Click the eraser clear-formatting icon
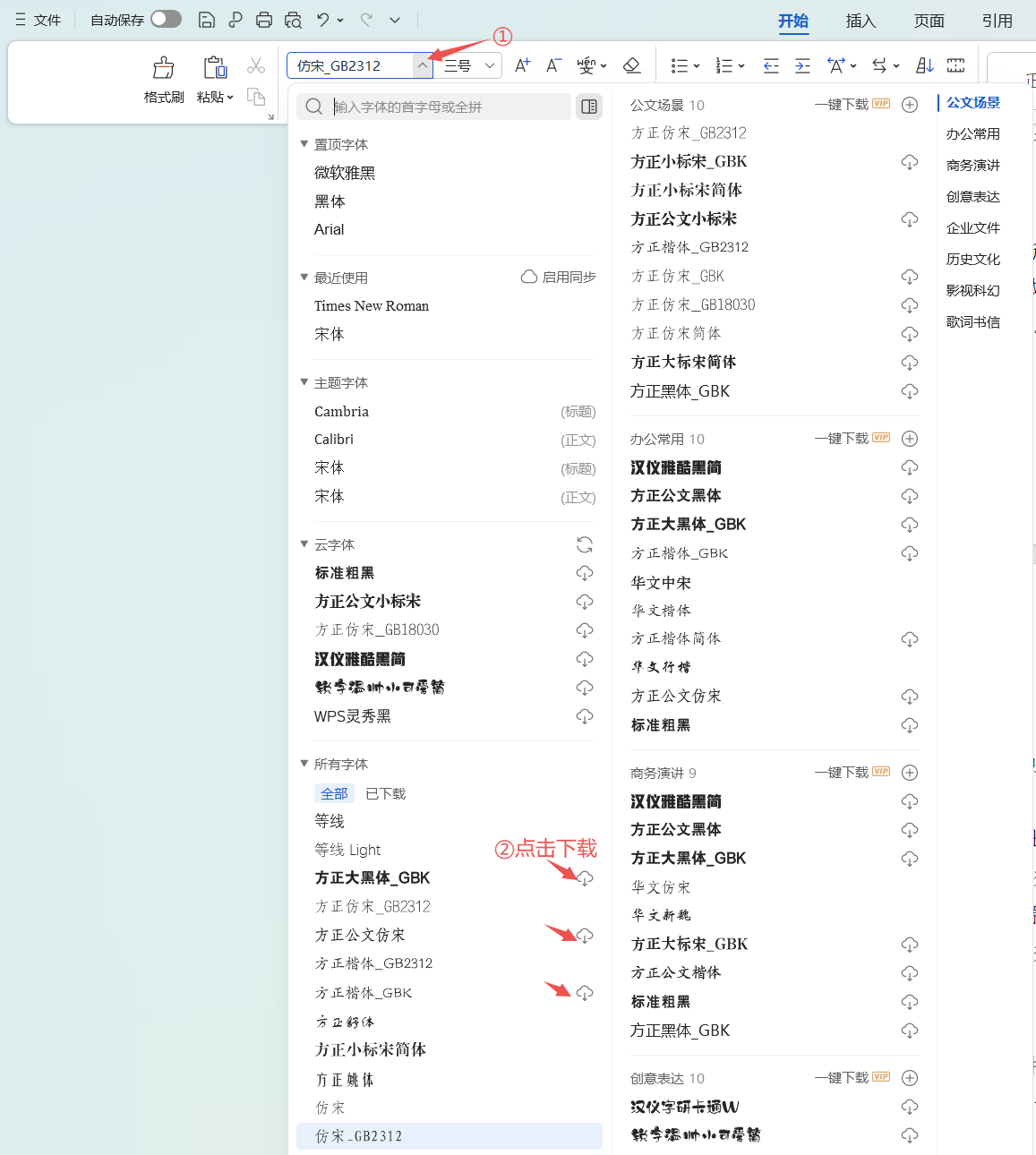 click(631, 65)
